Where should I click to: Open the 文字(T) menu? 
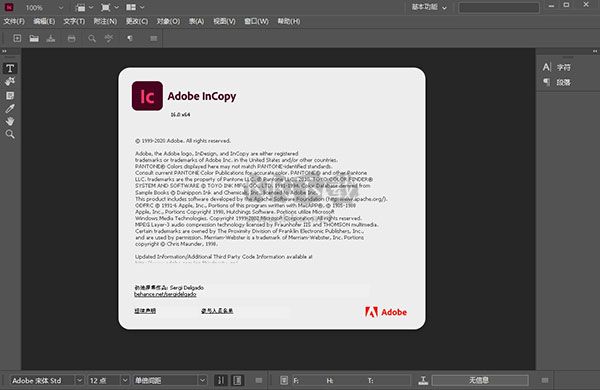pos(74,21)
